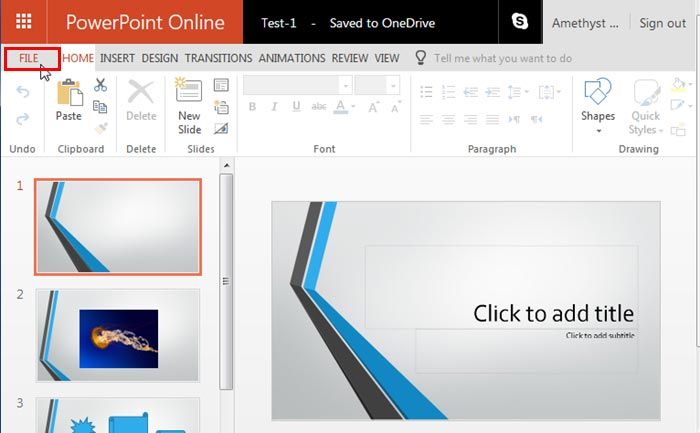This screenshot has width=700, height=433.
Task: Click left-to-right text direction icon
Action: tap(514, 119)
